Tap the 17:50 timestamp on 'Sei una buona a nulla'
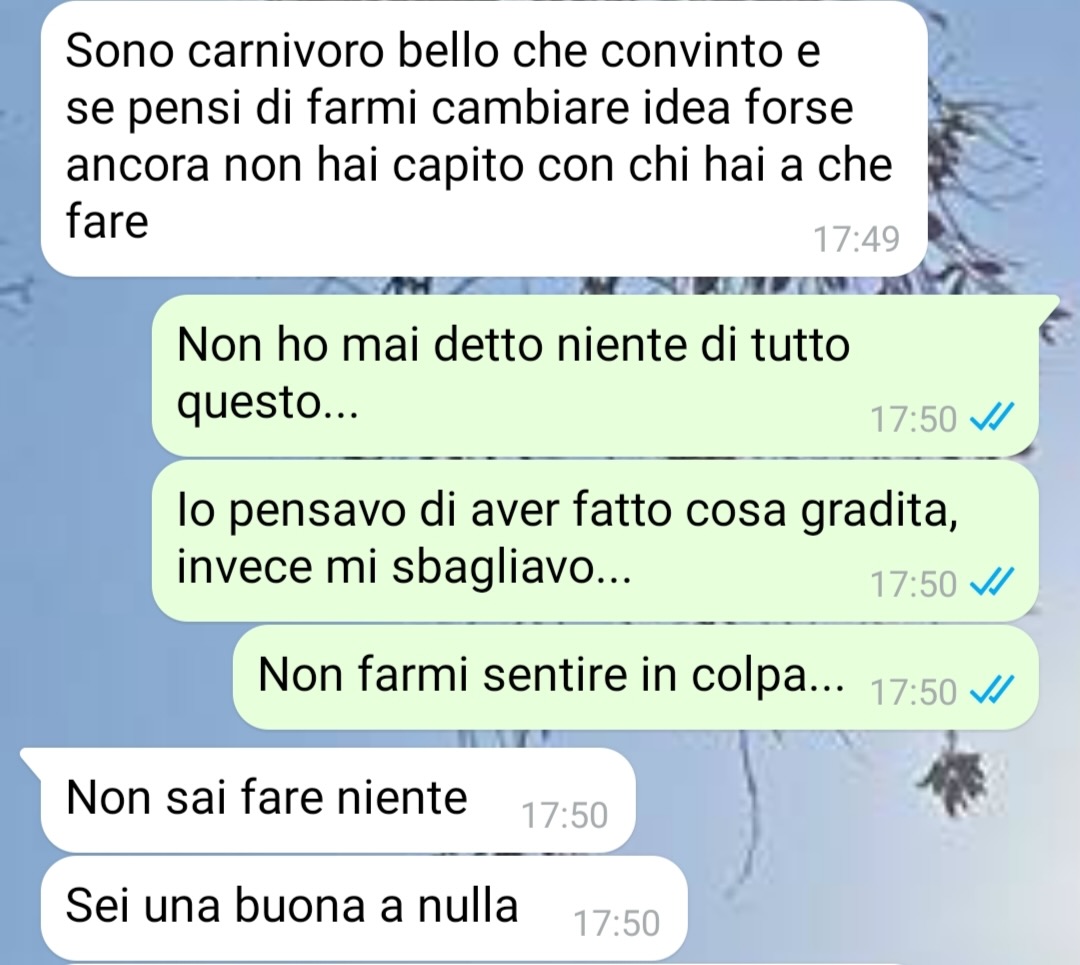1080x965 pixels. (616, 924)
